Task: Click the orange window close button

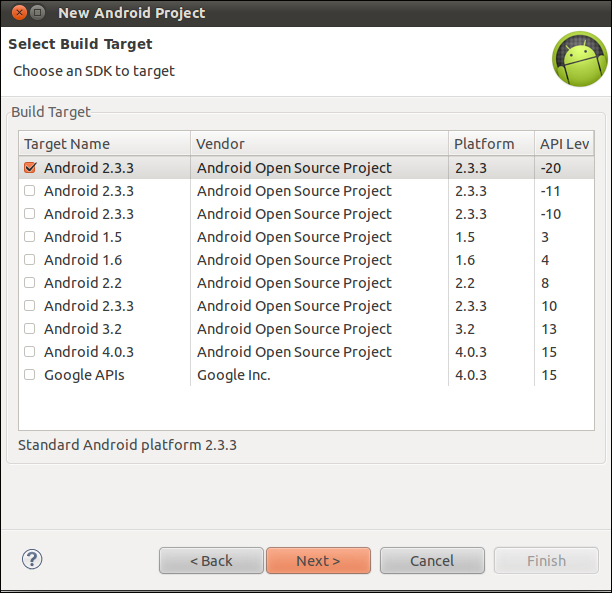Action: coord(19,13)
